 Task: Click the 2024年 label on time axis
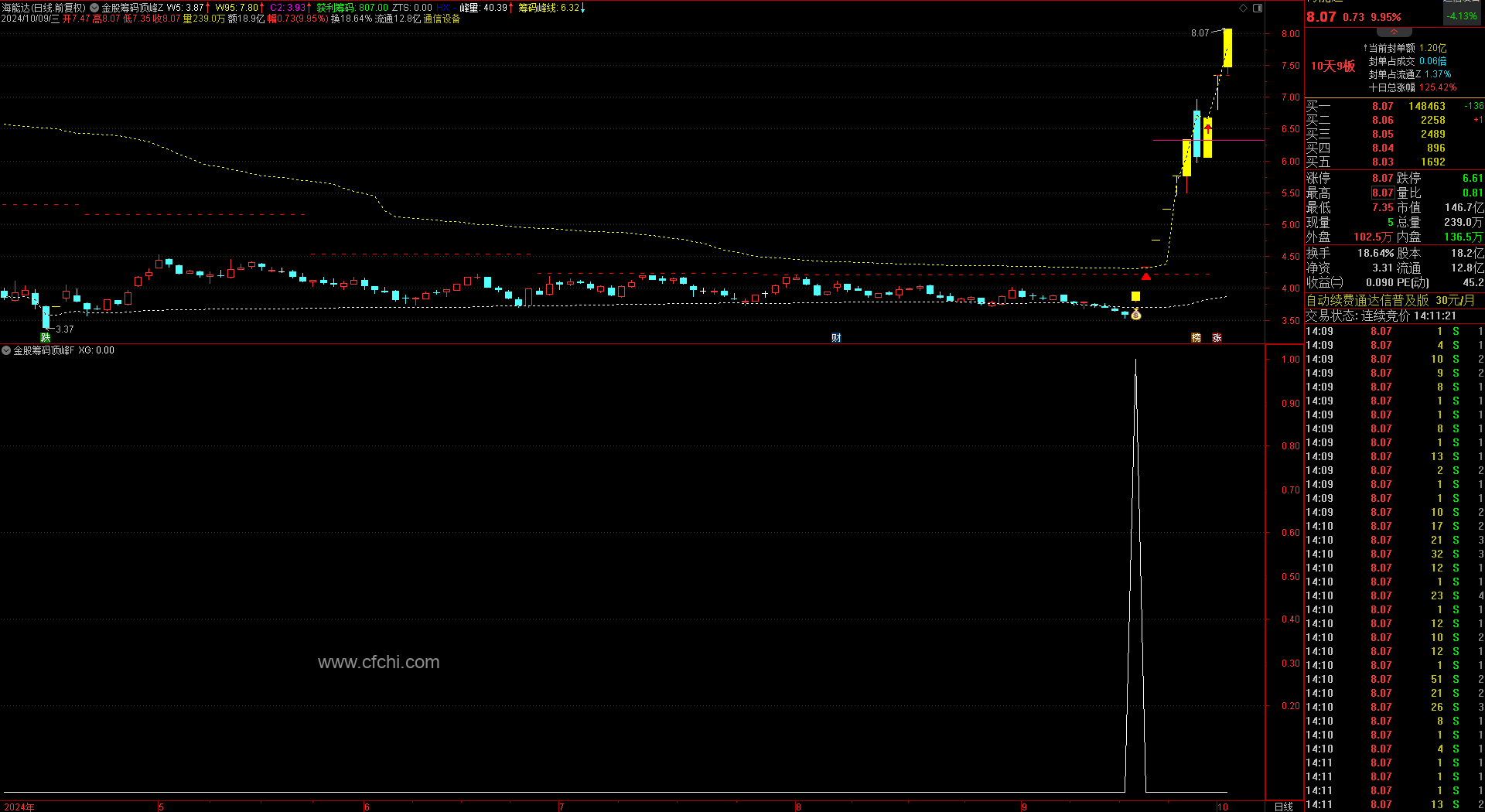coord(19,807)
